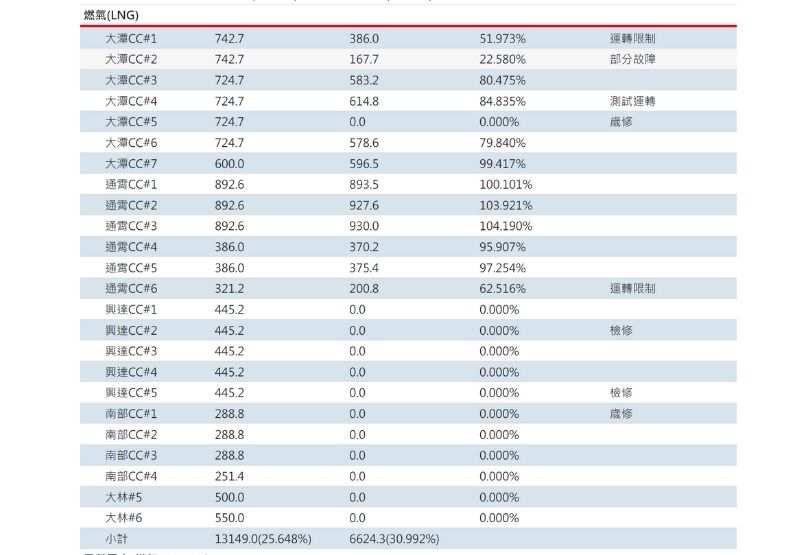Select the 測試運轉 remark for 大潭CC#4
792x555 pixels.
pyautogui.click(x=632, y=101)
